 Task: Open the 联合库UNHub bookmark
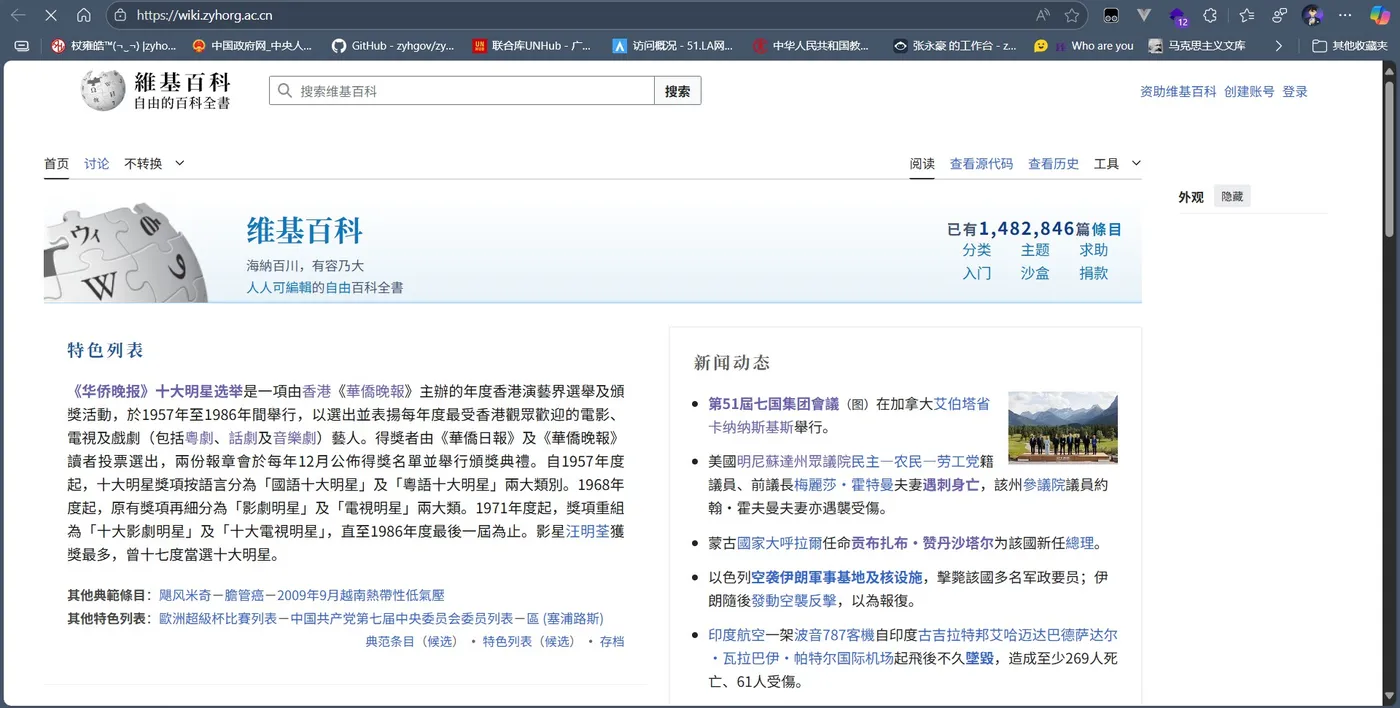pyautogui.click(x=531, y=45)
